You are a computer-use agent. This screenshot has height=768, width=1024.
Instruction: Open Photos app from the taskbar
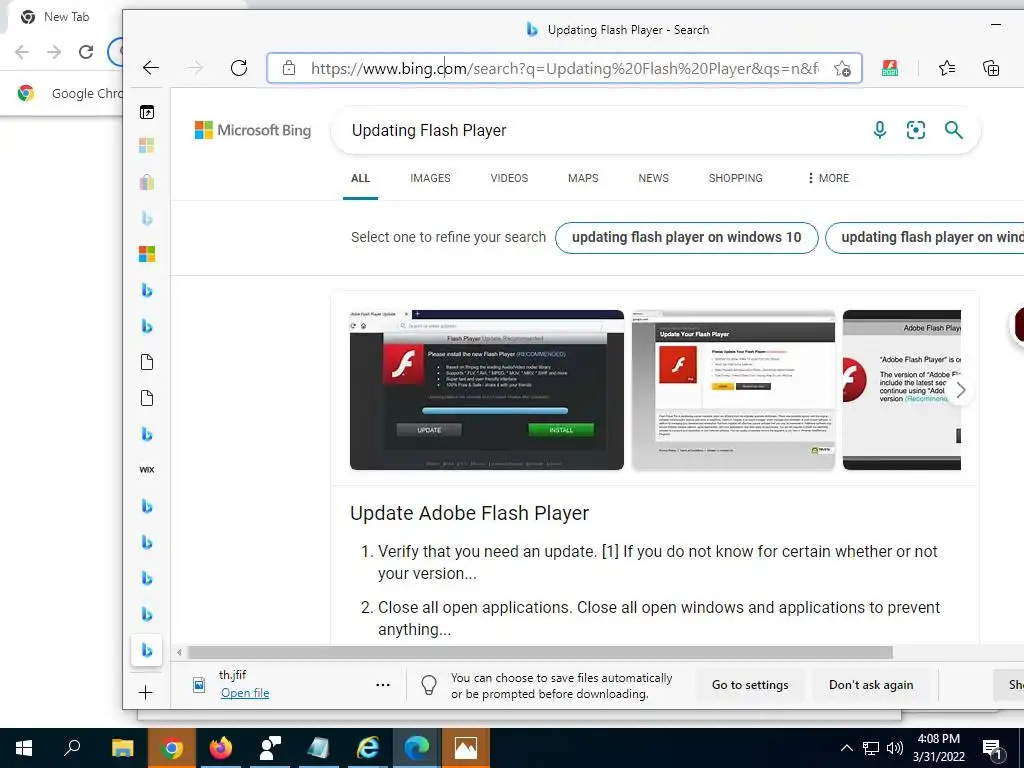coord(466,748)
